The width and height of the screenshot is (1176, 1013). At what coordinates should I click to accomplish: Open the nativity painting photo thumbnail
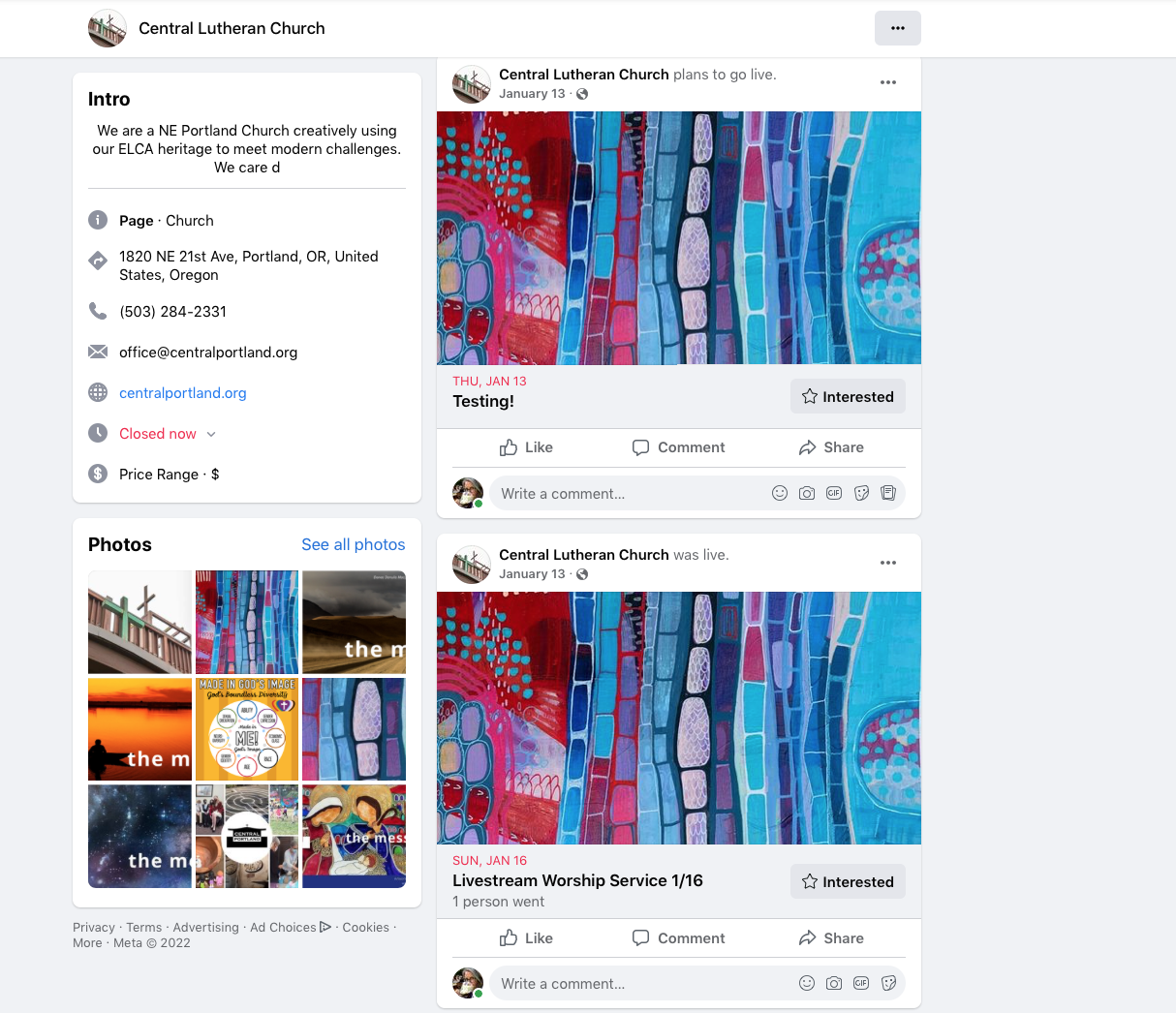[x=354, y=837]
